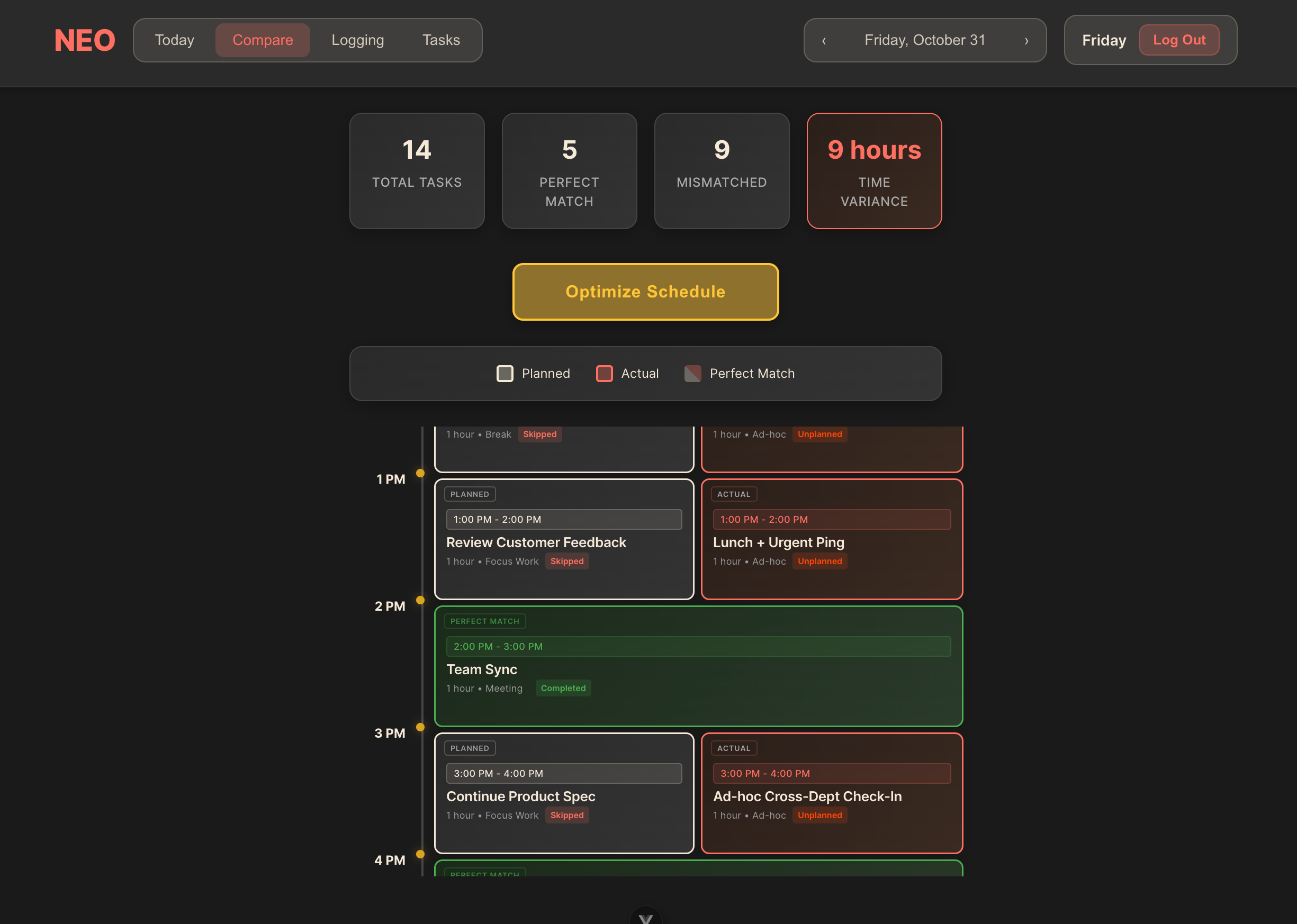
Task: Click the Perfect Match legend swatch
Action: pyautogui.click(x=692, y=374)
